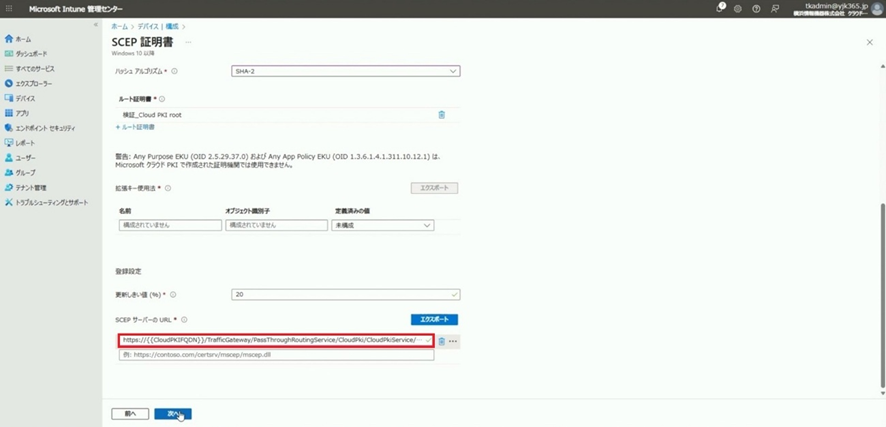
Task: Open the 定義済みの値 dropdown
Action: click(383, 226)
